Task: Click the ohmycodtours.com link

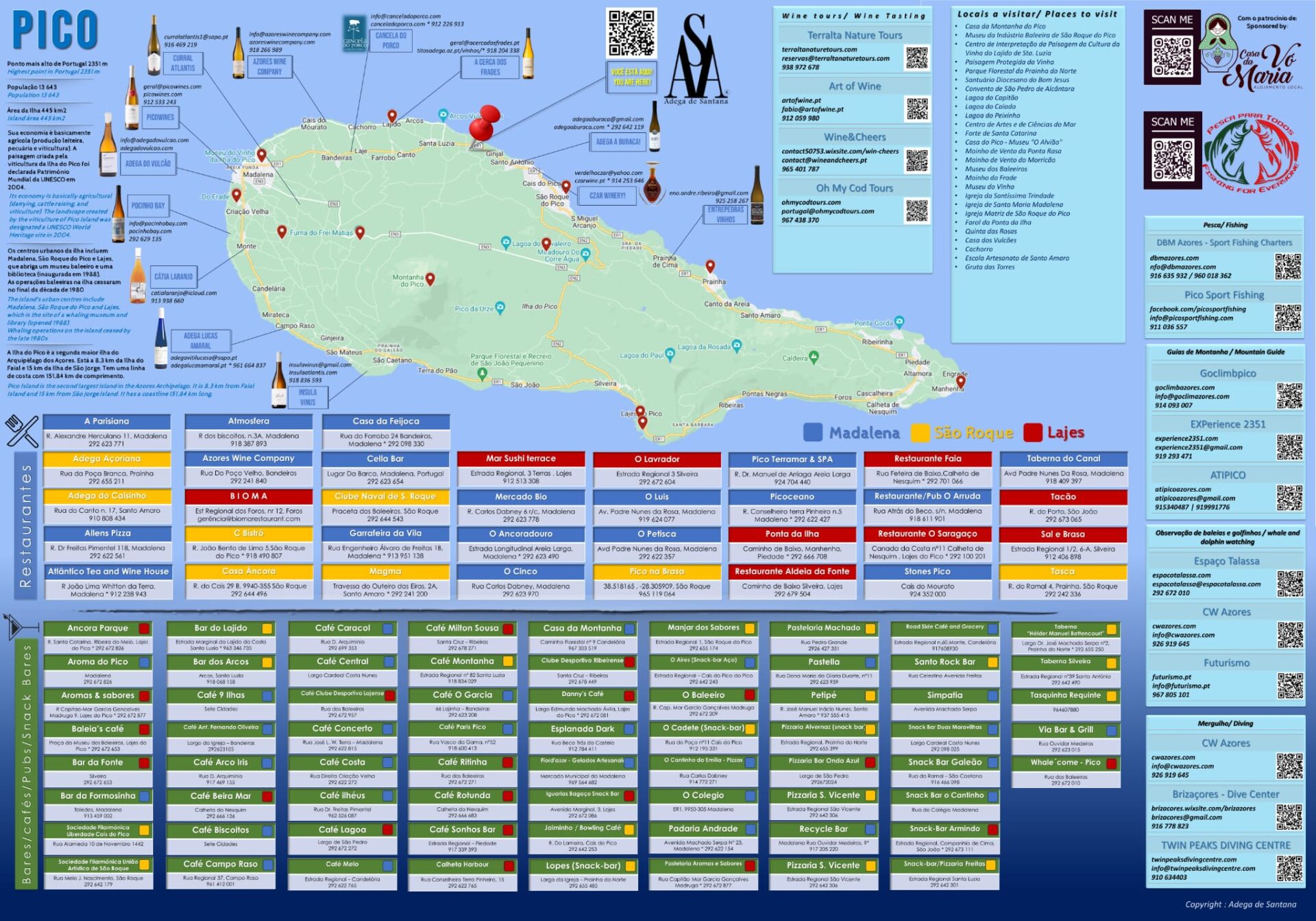Action: 812,202
